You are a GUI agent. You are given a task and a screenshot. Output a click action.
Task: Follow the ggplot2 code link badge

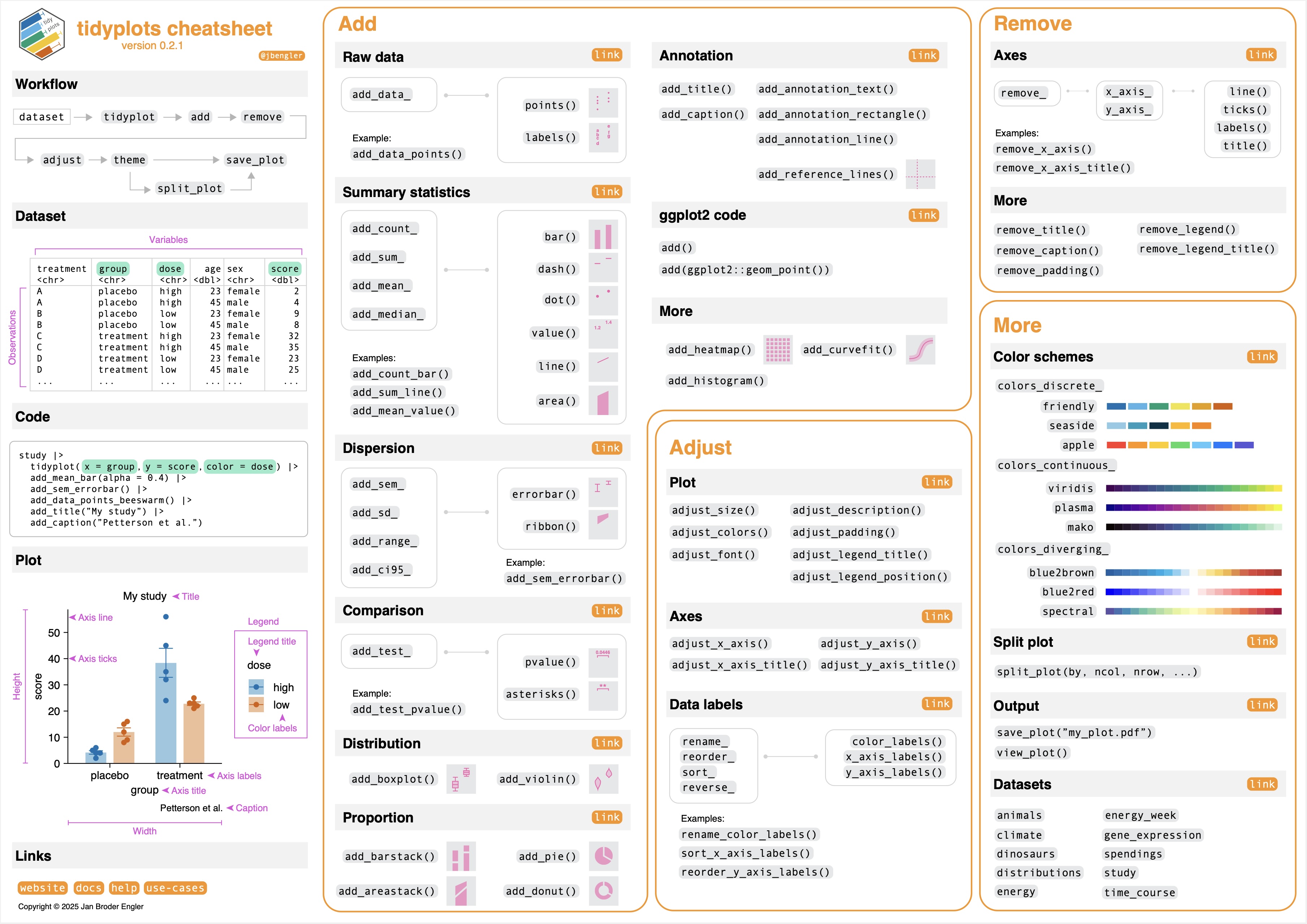pyautogui.click(x=924, y=215)
